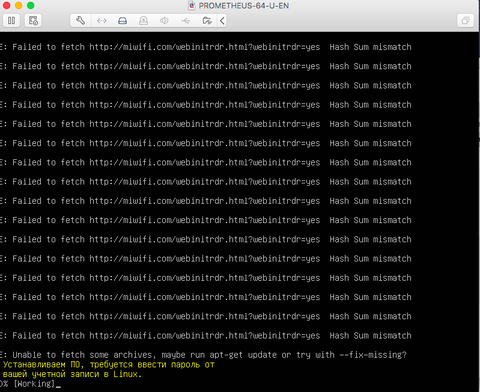
Task: Open virtual machine settings wrench icon
Action: click(x=80, y=21)
